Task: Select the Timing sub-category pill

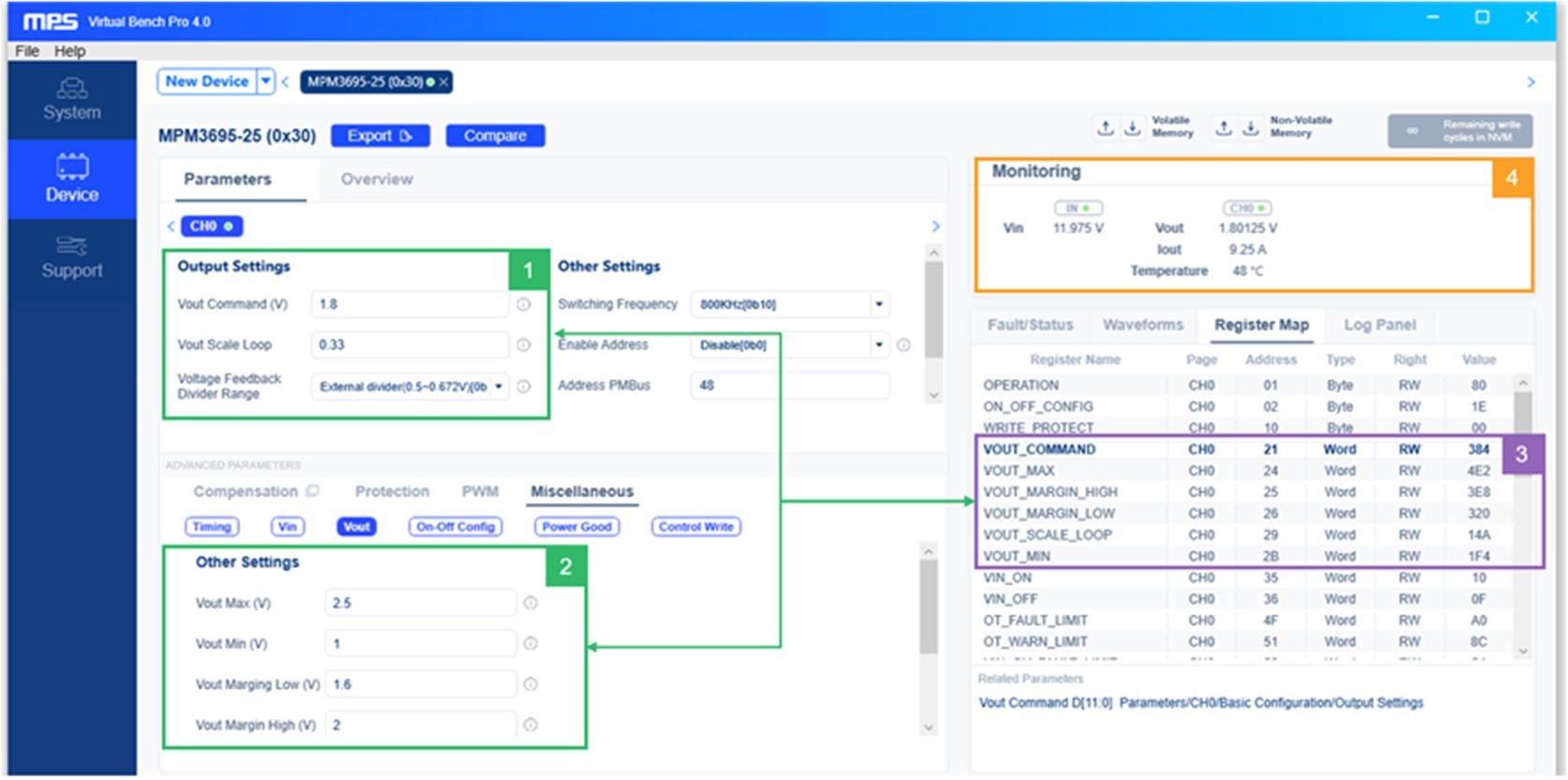Action: pos(212,527)
